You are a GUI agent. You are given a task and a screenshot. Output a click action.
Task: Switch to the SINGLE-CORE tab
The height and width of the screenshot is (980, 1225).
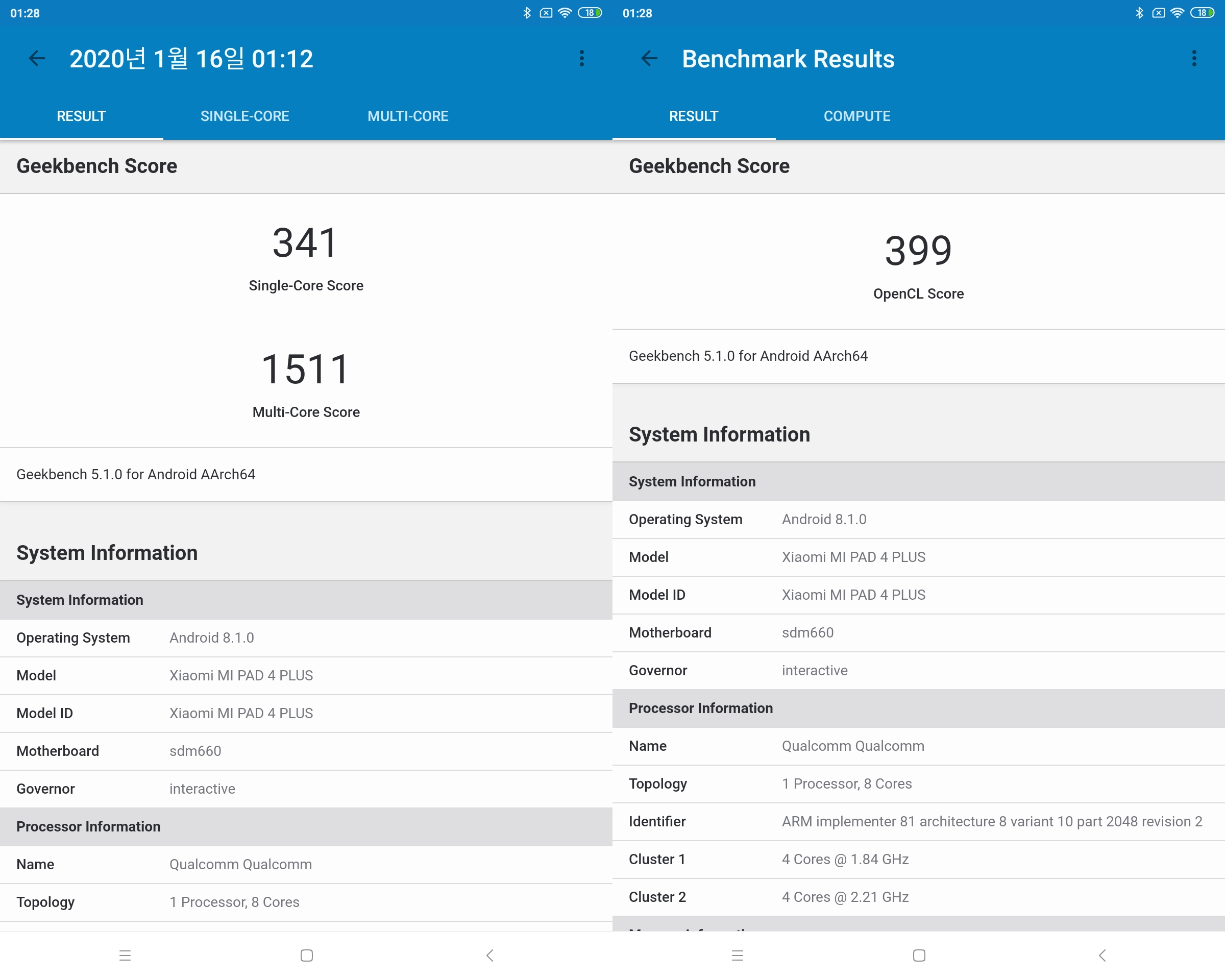pos(244,116)
